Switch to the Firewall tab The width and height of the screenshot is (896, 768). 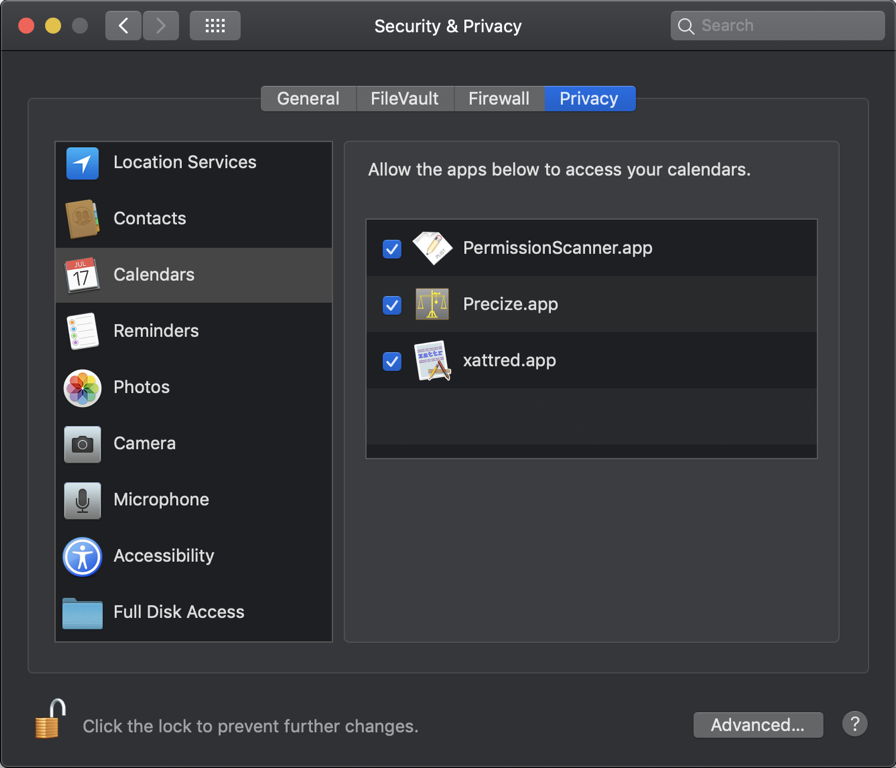coord(499,99)
